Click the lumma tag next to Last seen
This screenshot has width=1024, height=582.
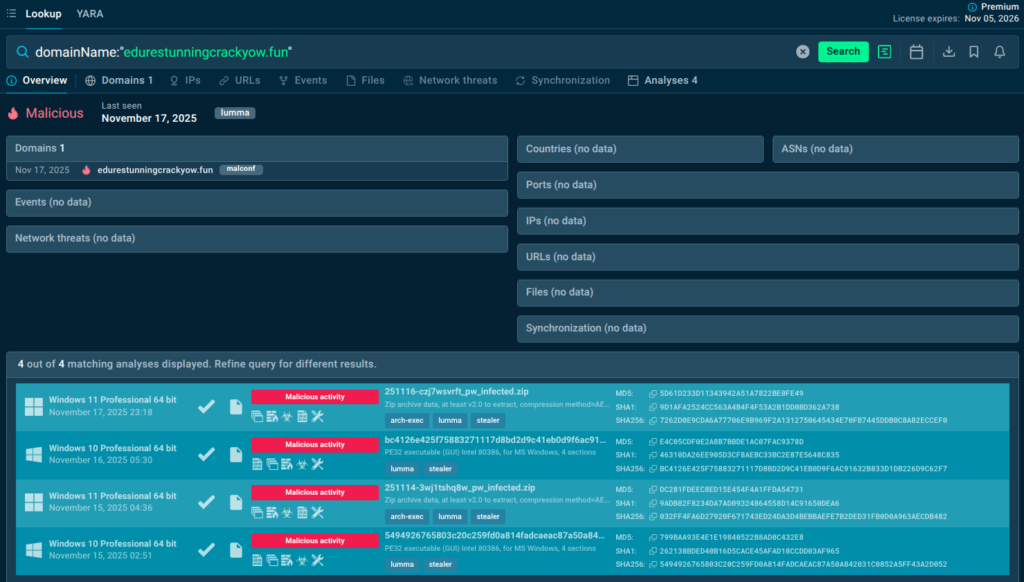(x=234, y=113)
